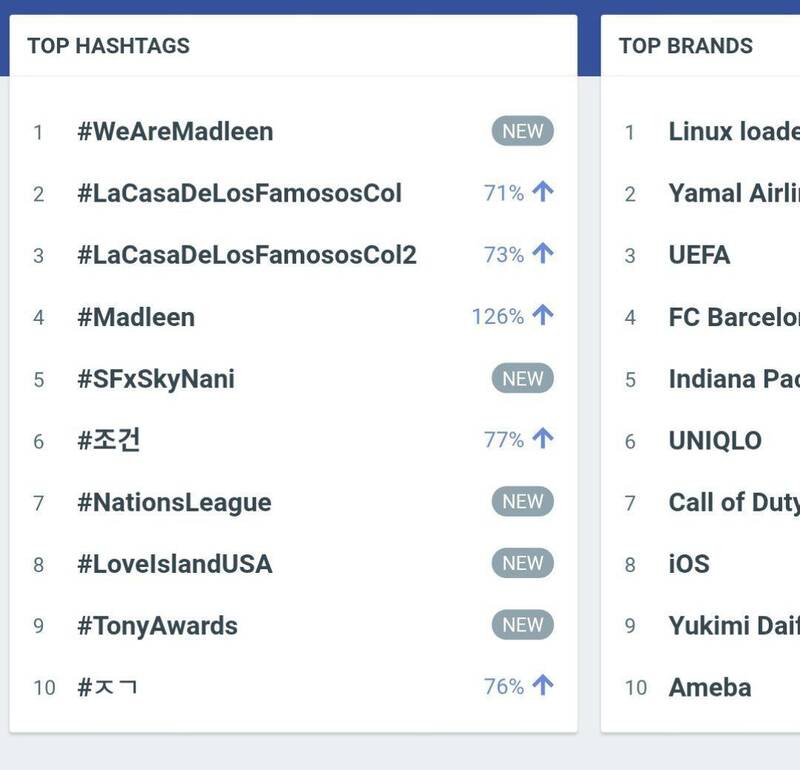Select the #TonyAwards hashtag entry
Viewport: 800px width, 770px height.
click(157, 626)
